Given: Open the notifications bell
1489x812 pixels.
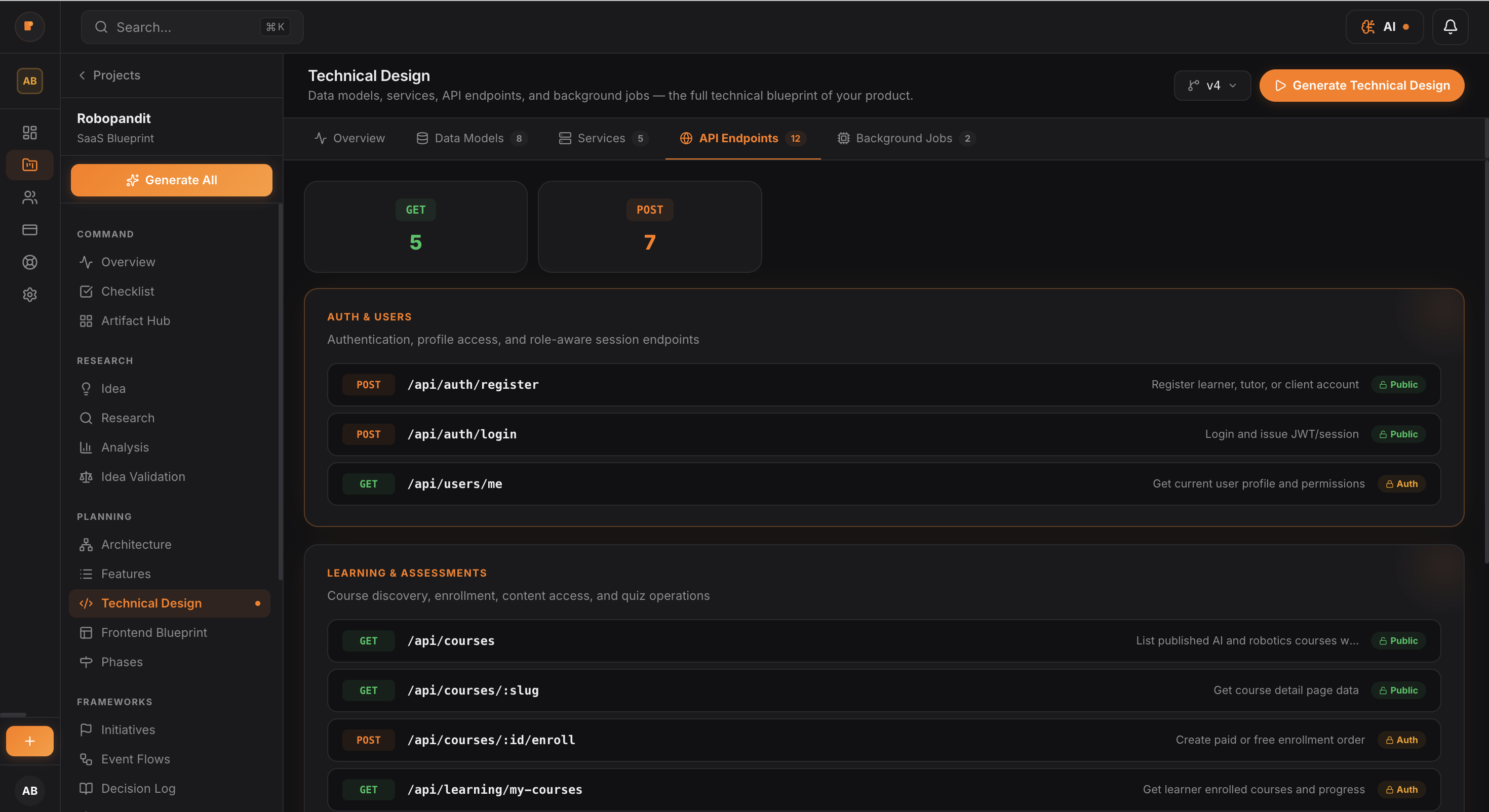Looking at the screenshot, I should (1451, 27).
